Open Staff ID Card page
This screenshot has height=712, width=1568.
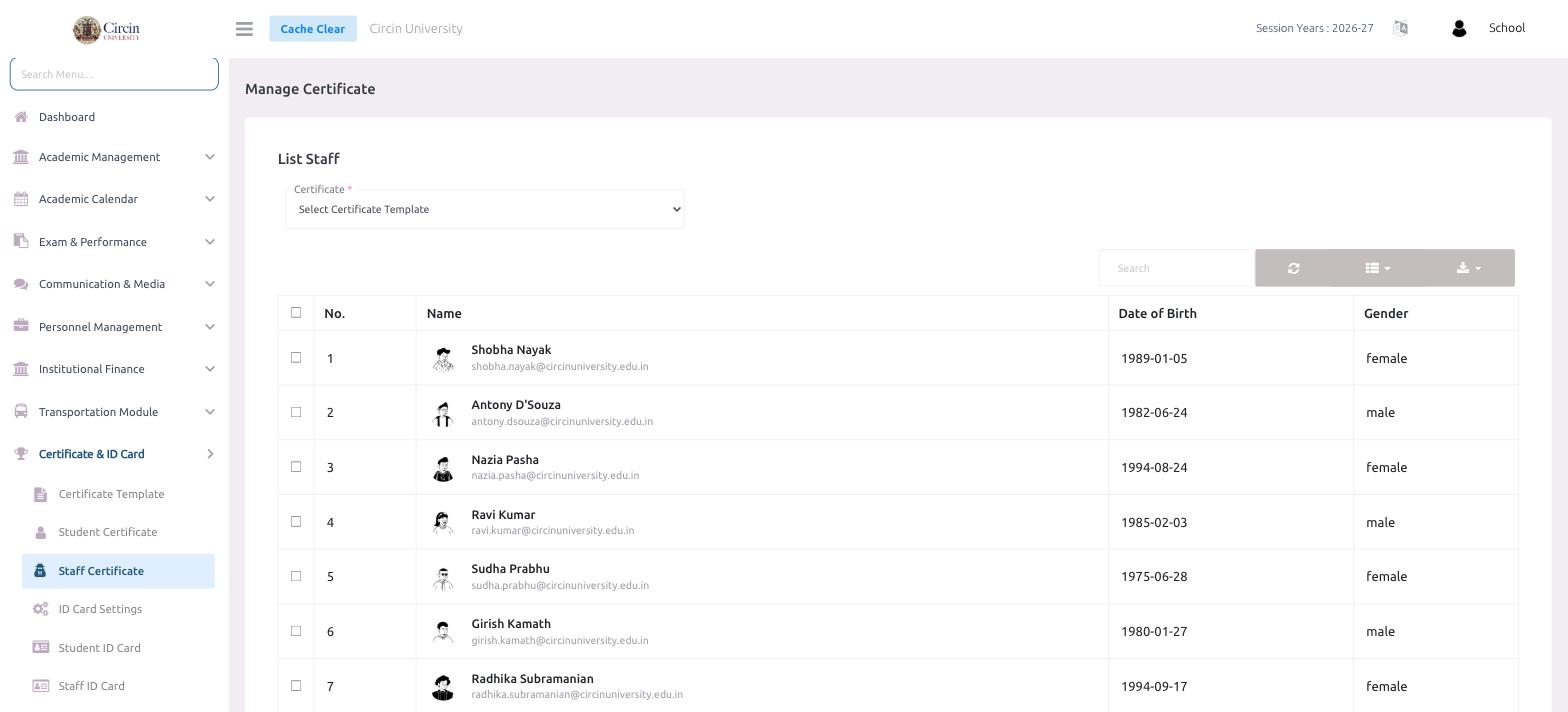click(x=91, y=686)
